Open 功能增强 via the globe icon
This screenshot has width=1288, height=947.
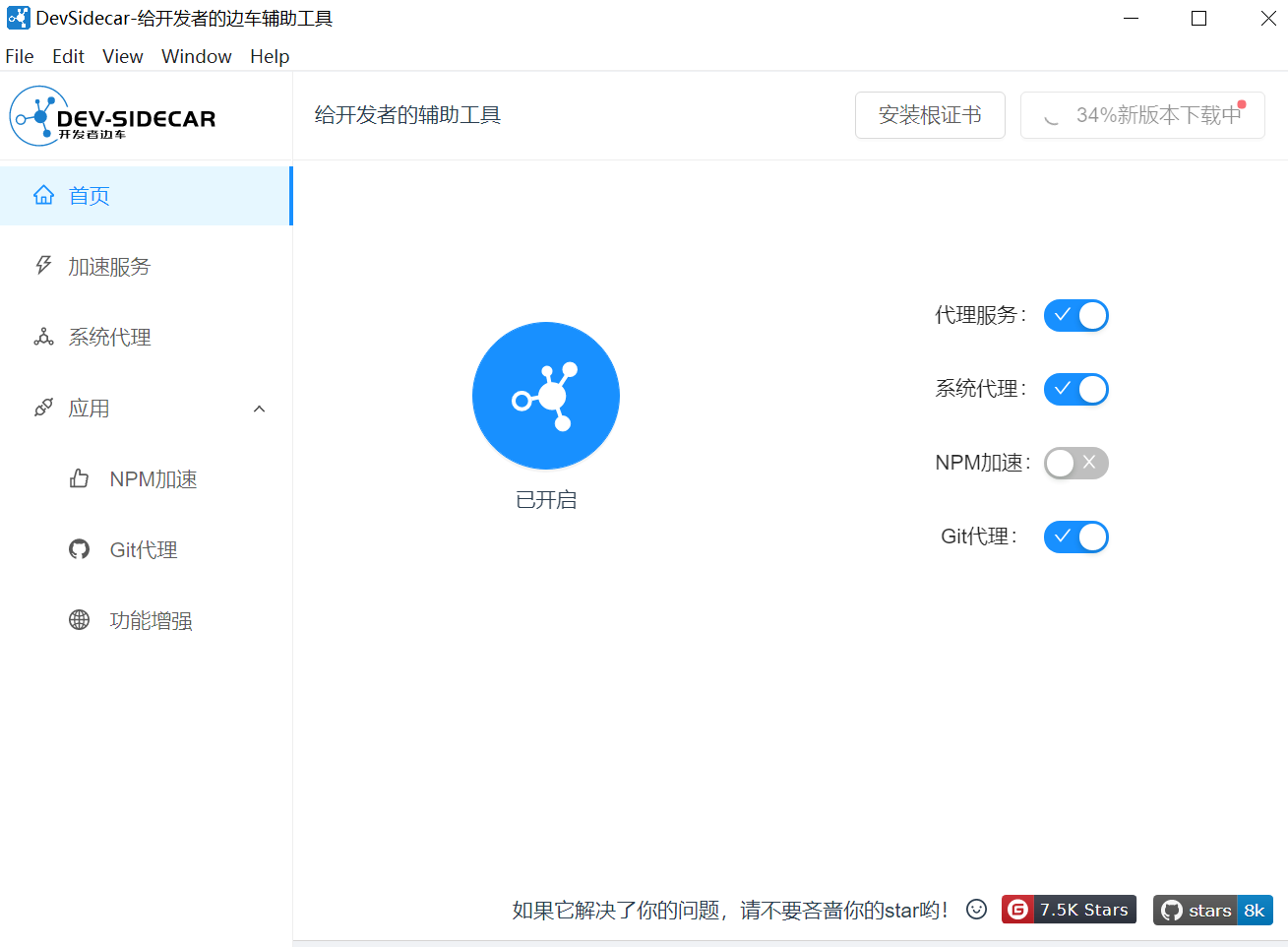(79, 620)
